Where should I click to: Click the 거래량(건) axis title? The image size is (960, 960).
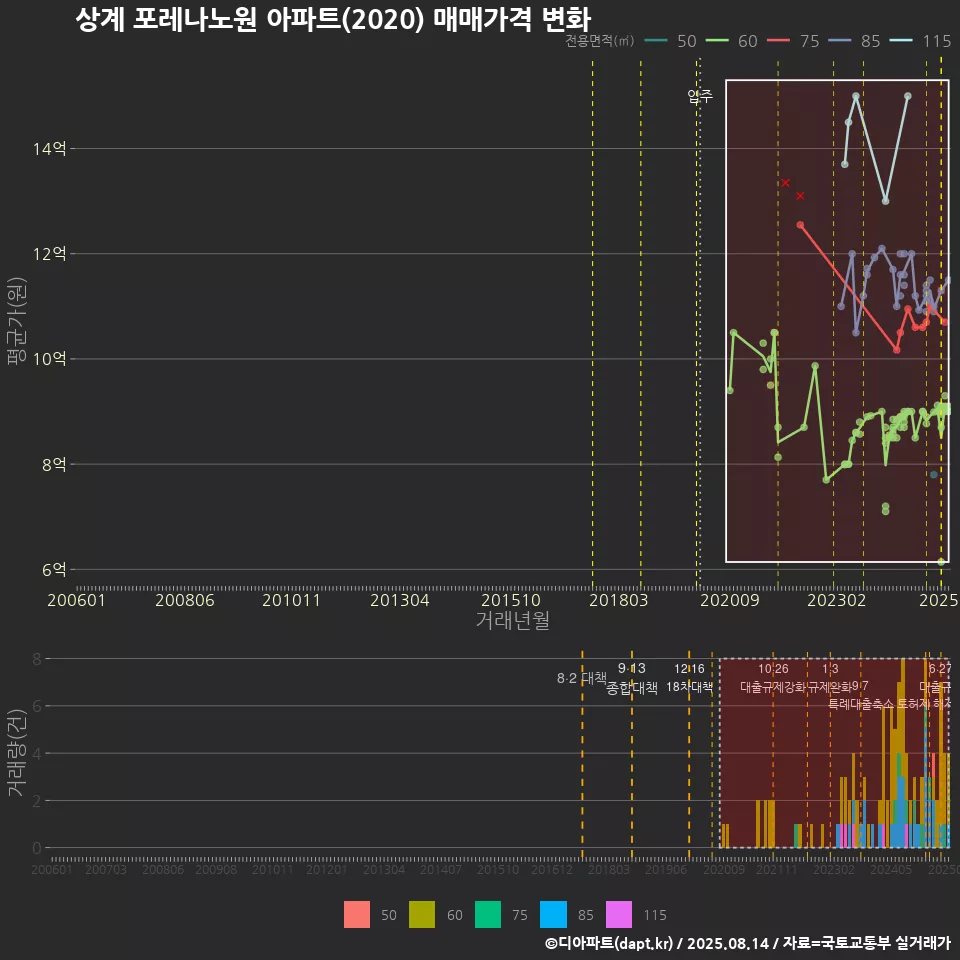(16, 752)
